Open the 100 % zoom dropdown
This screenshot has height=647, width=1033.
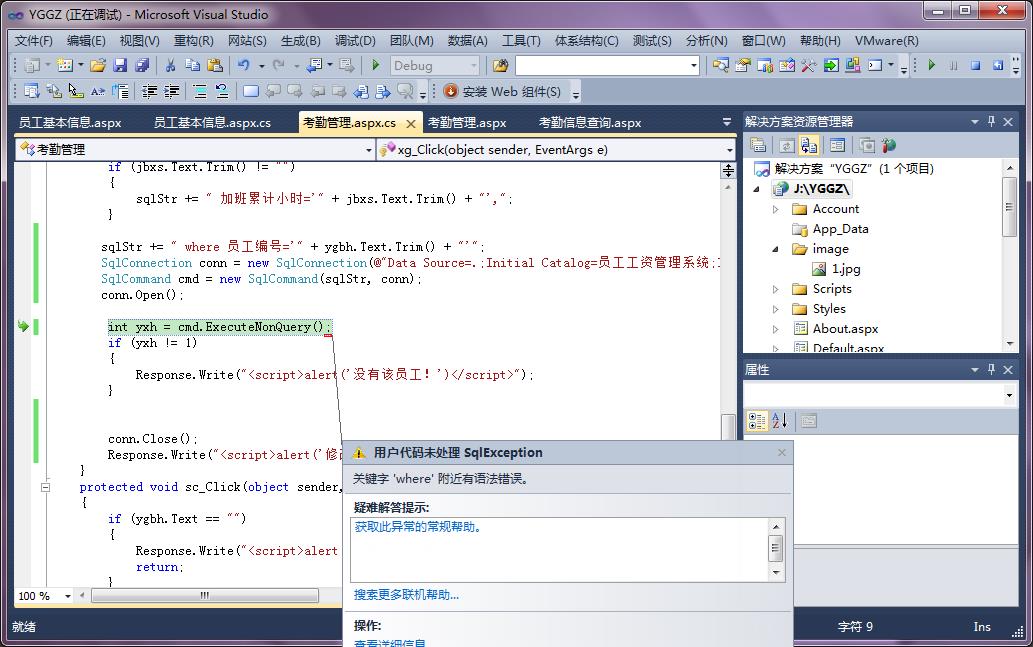pos(68,596)
